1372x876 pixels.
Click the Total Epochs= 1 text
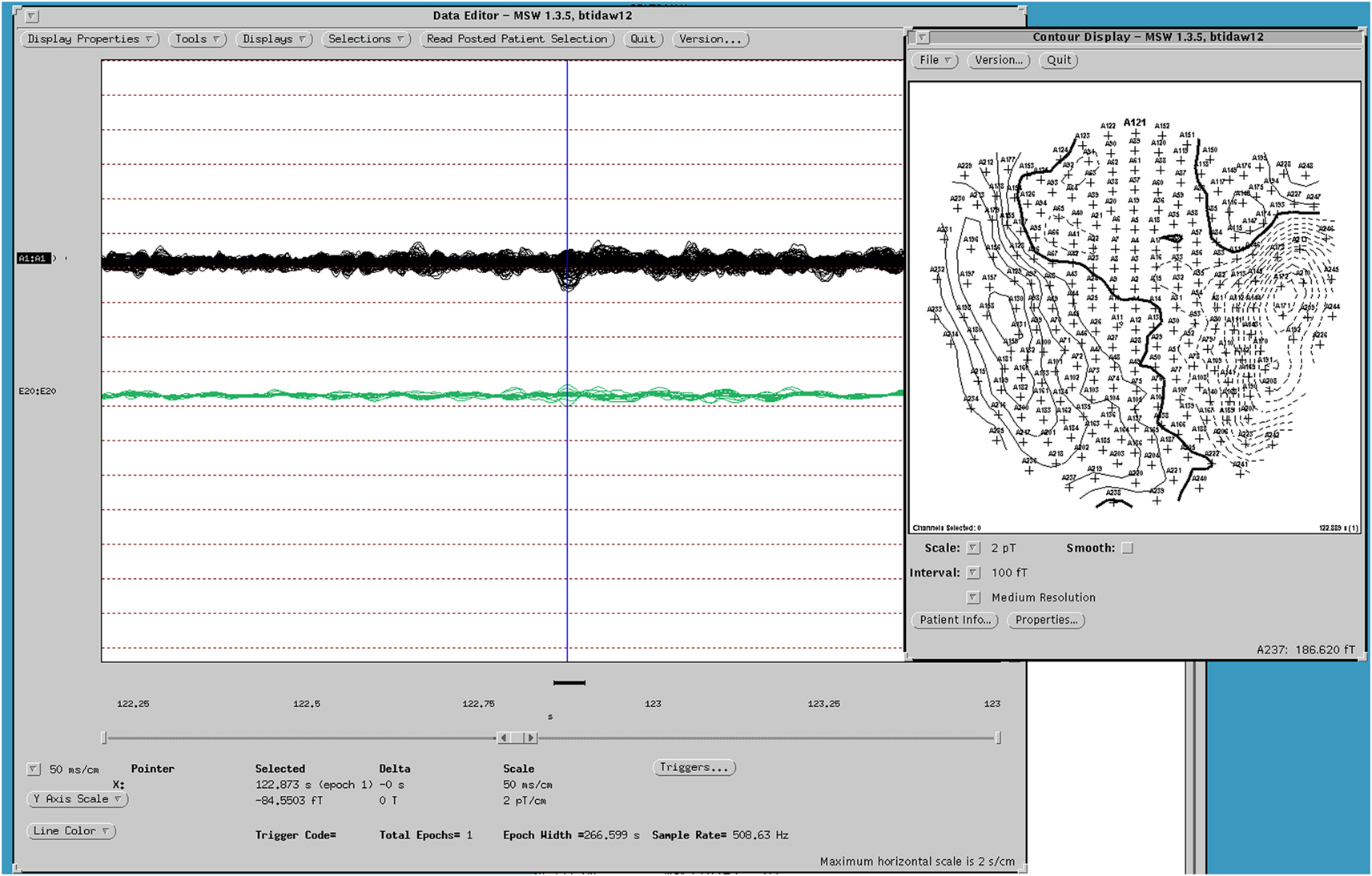(x=426, y=835)
